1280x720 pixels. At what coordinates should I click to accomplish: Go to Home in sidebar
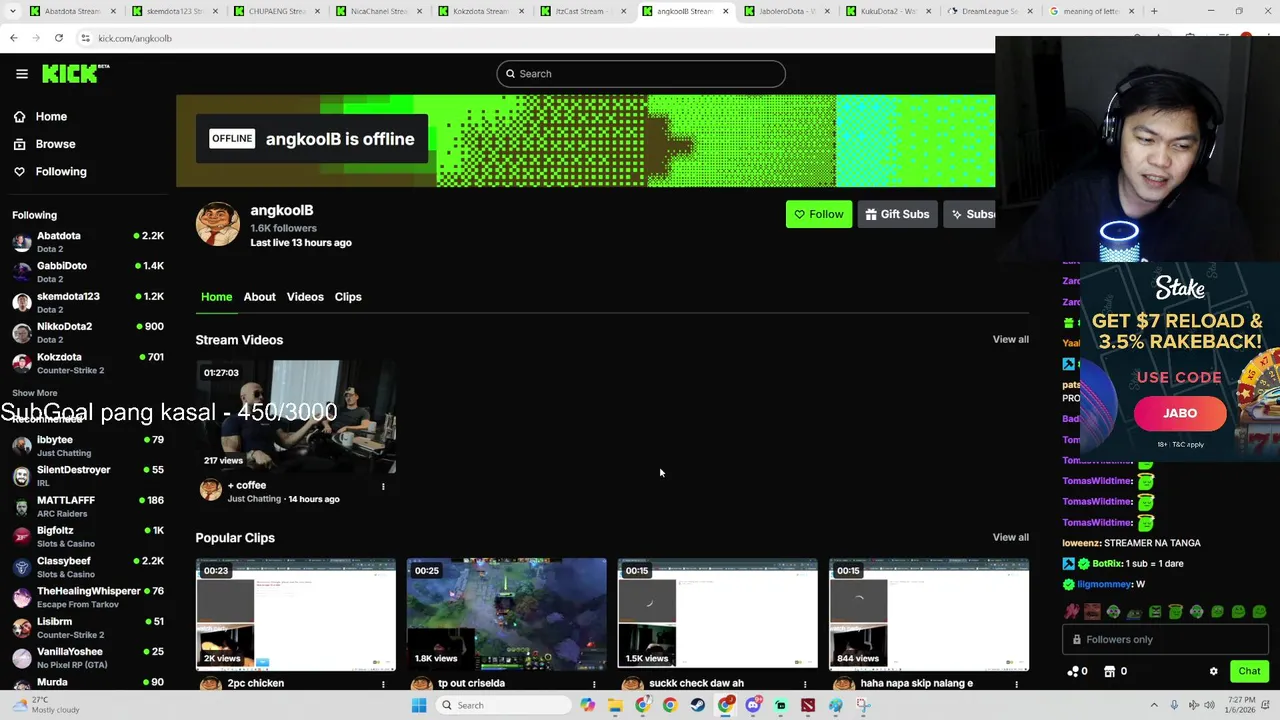click(x=40, y=117)
